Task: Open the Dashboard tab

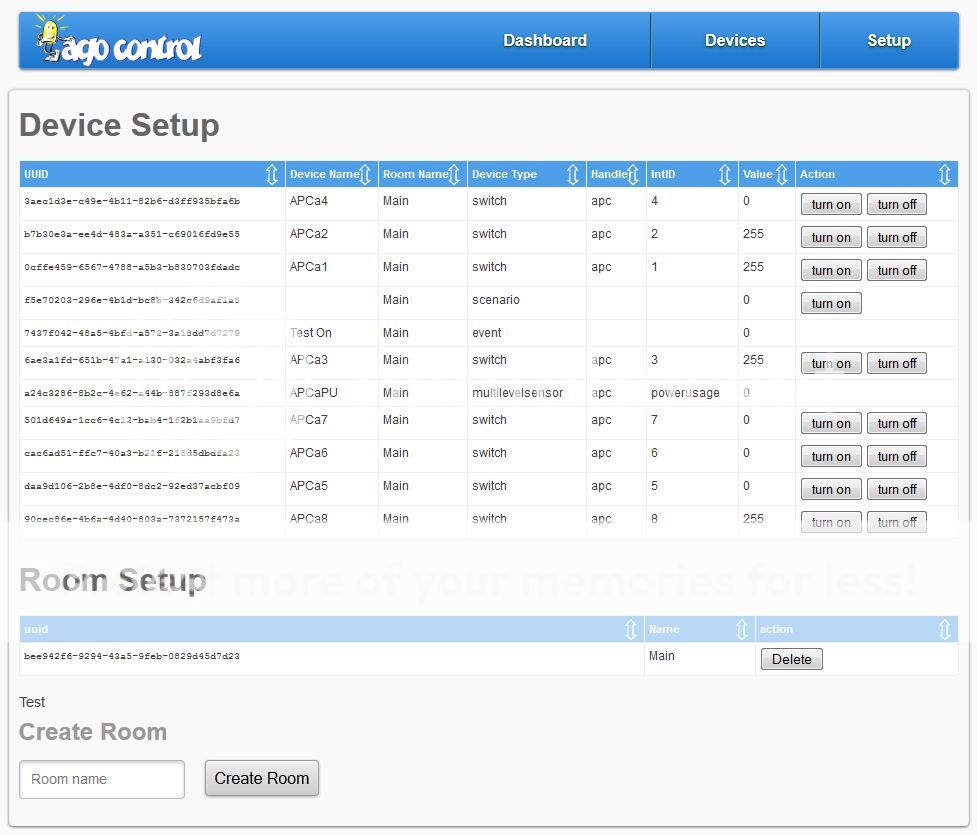Action: 545,41
